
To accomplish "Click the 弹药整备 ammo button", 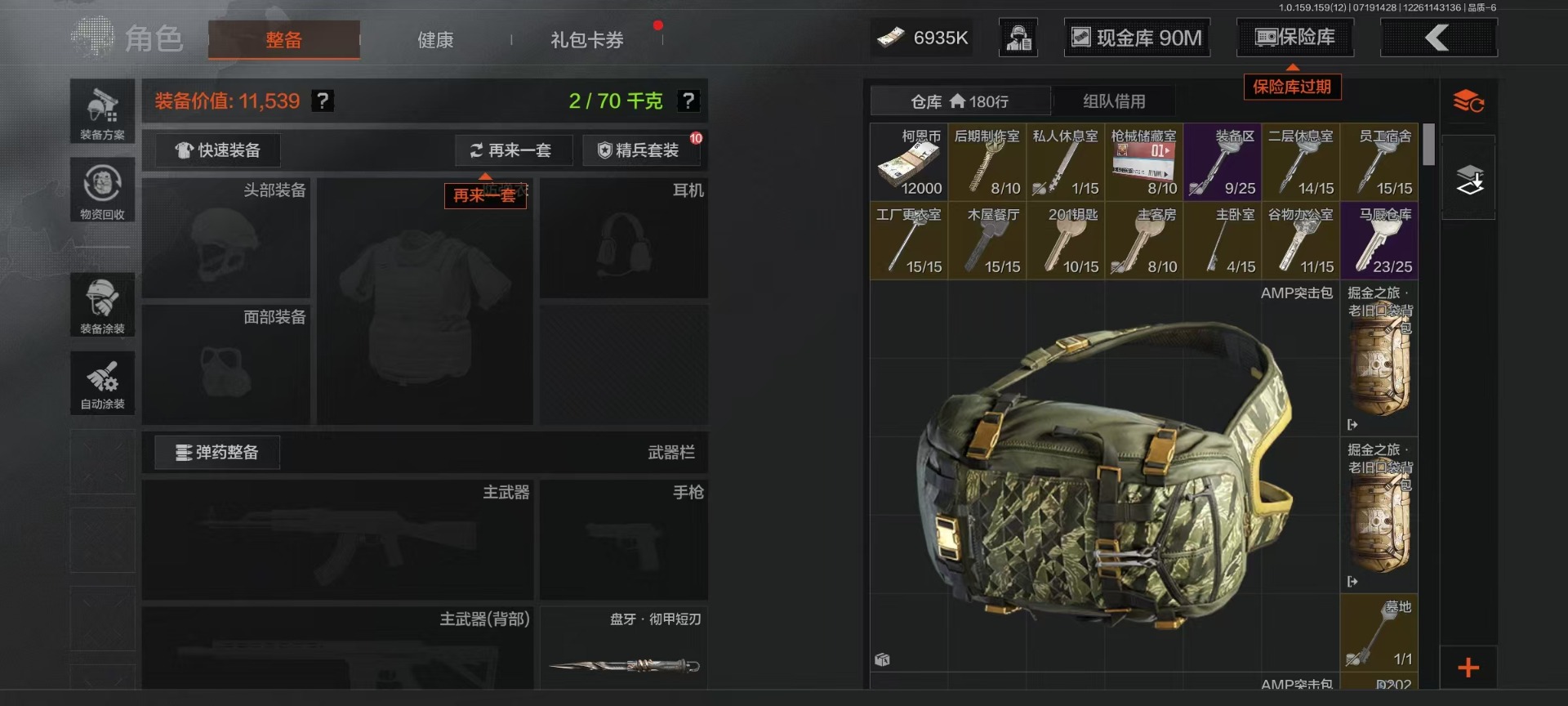I will [x=217, y=453].
